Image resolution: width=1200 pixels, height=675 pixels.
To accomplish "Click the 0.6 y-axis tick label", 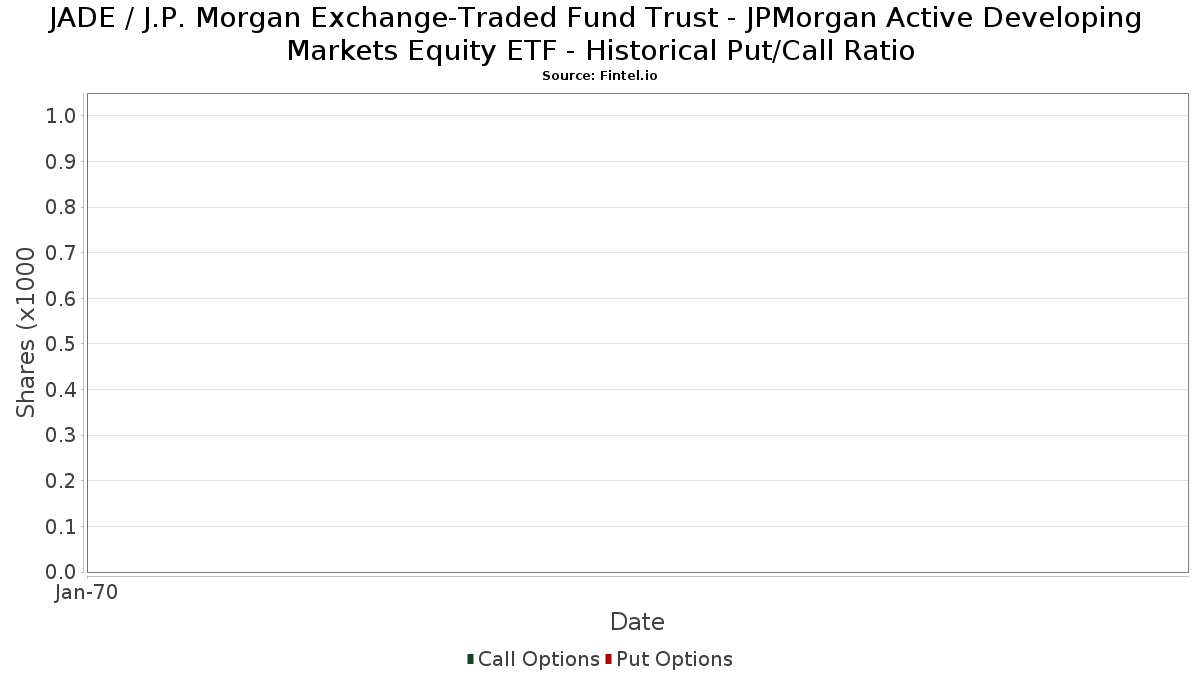I will (x=61, y=299).
